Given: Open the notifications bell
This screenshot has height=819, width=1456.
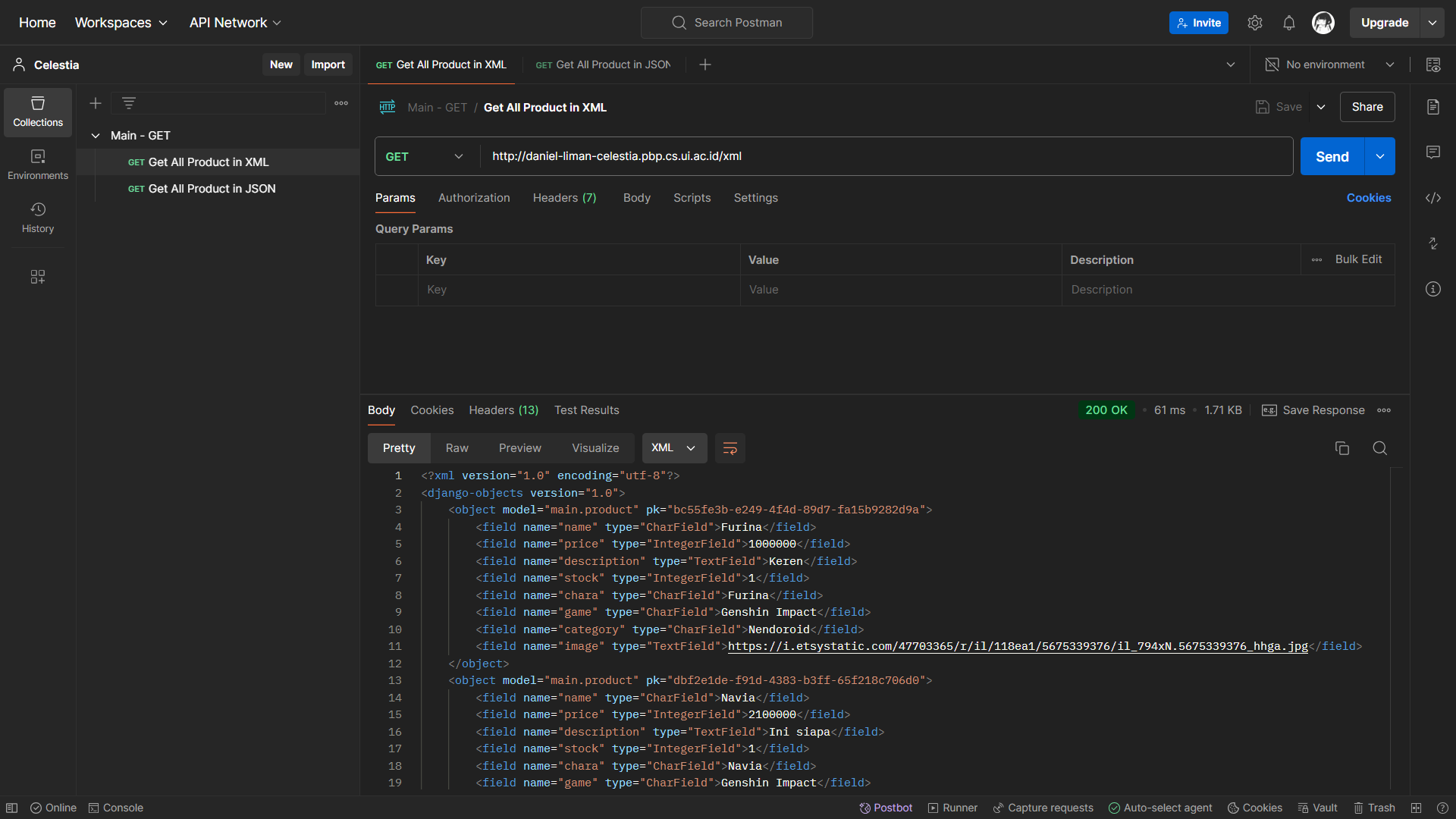Looking at the screenshot, I should (1288, 23).
